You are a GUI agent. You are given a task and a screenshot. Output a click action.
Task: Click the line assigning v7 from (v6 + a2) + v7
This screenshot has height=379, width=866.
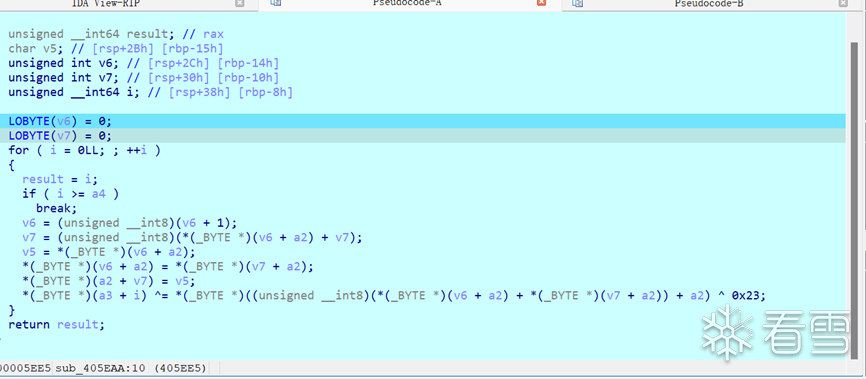click(192, 238)
